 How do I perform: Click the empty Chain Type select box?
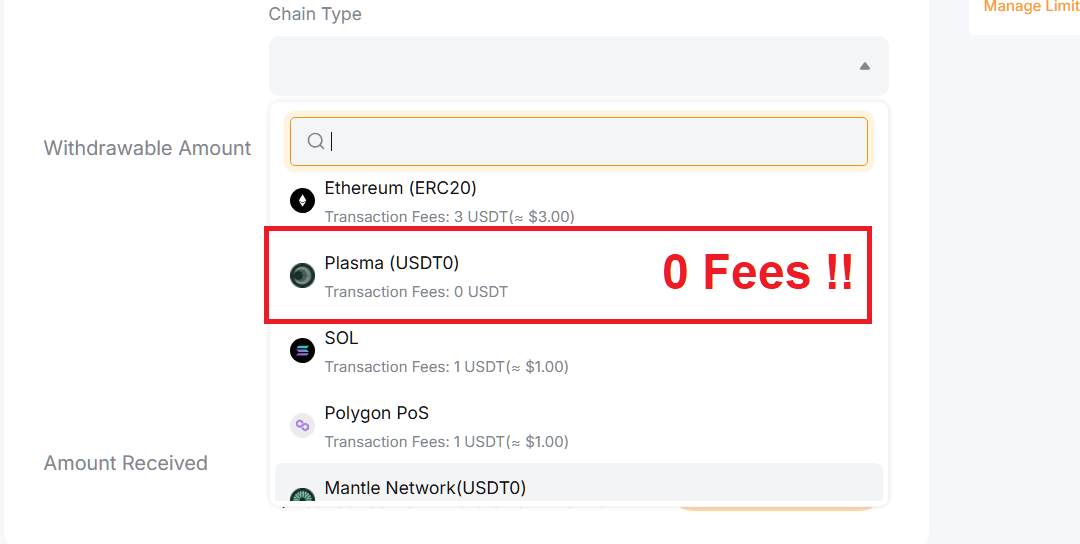pos(560,66)
